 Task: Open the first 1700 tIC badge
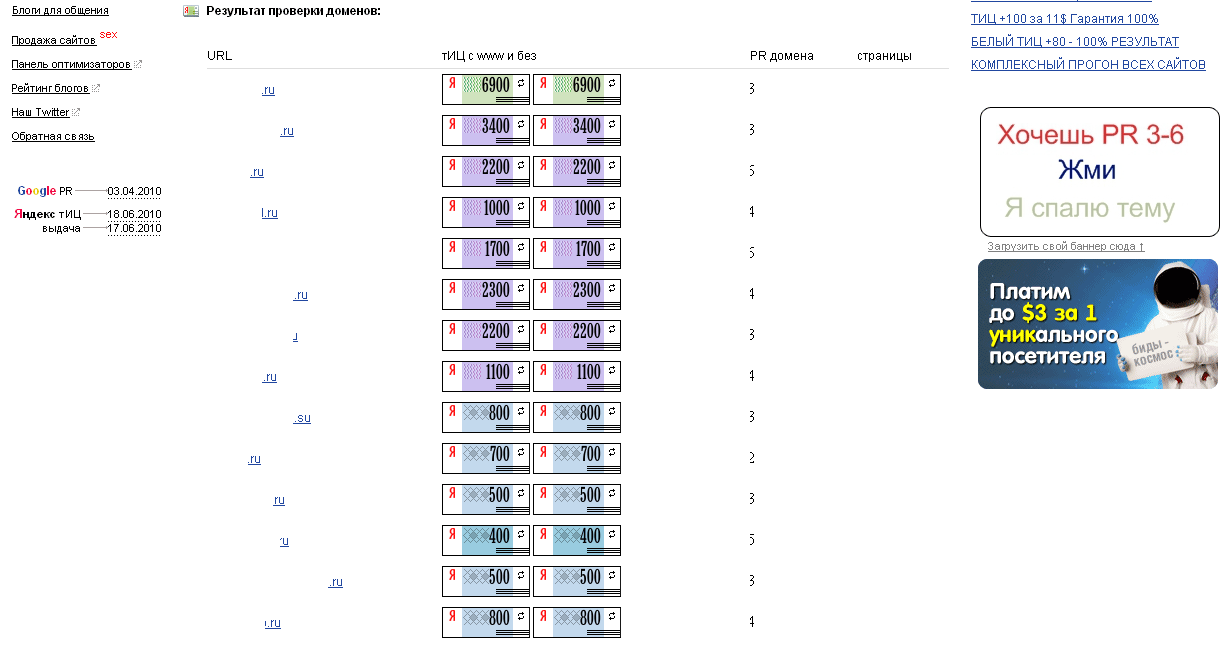click(x=486, y=253)
